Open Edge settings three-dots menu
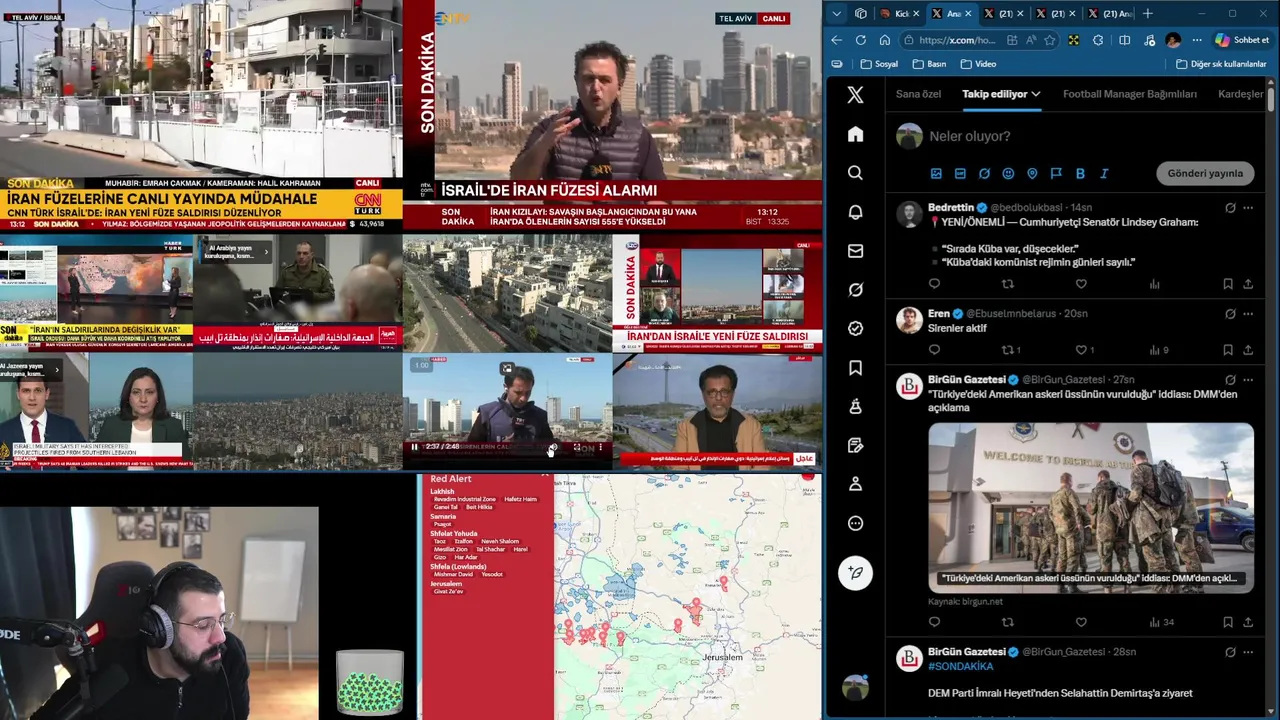Image resolution: width=1280 pixels, height=720 pixels. [1197, 40]
